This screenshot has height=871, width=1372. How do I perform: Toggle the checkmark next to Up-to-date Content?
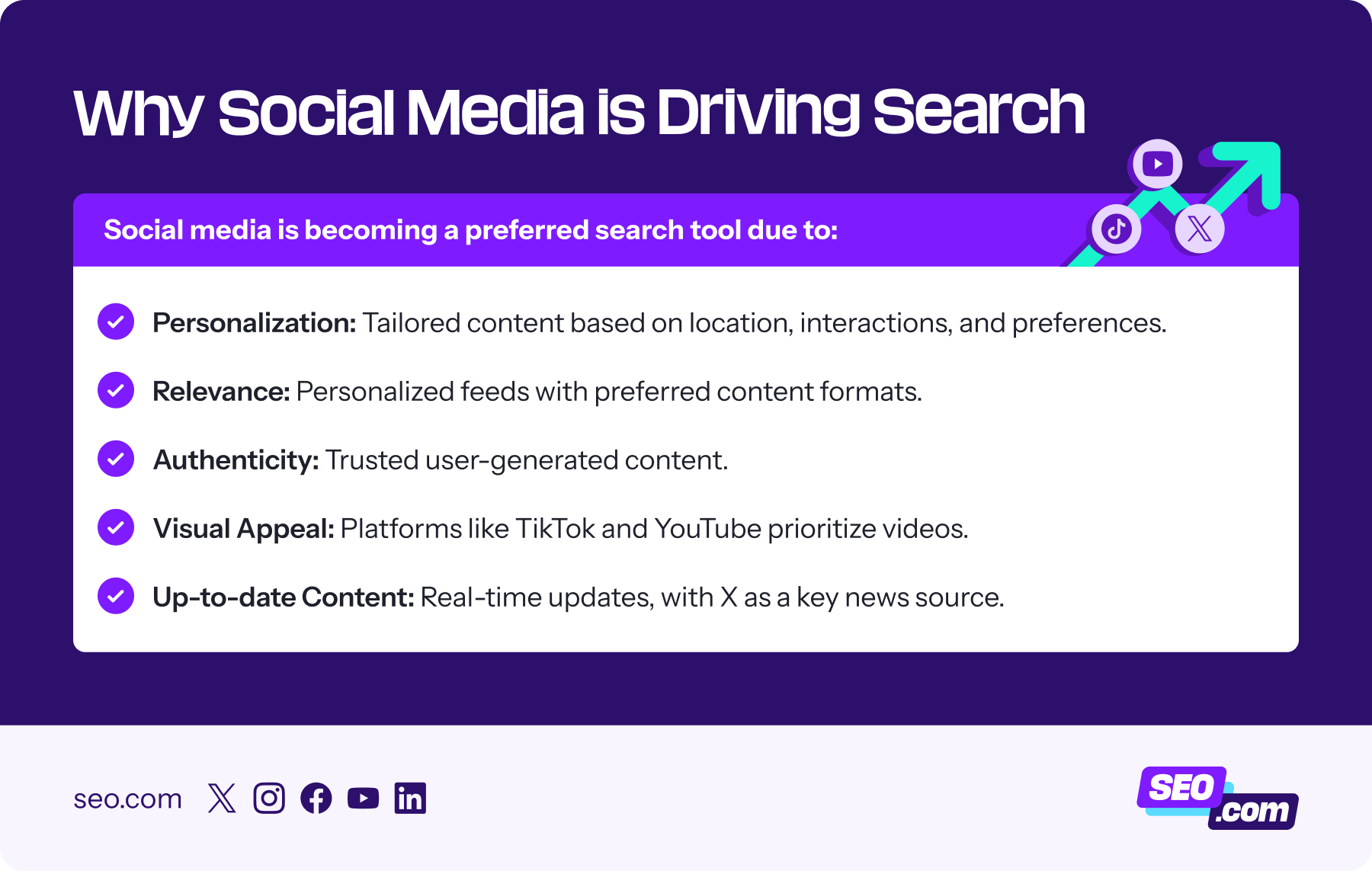tap(115, 597)
